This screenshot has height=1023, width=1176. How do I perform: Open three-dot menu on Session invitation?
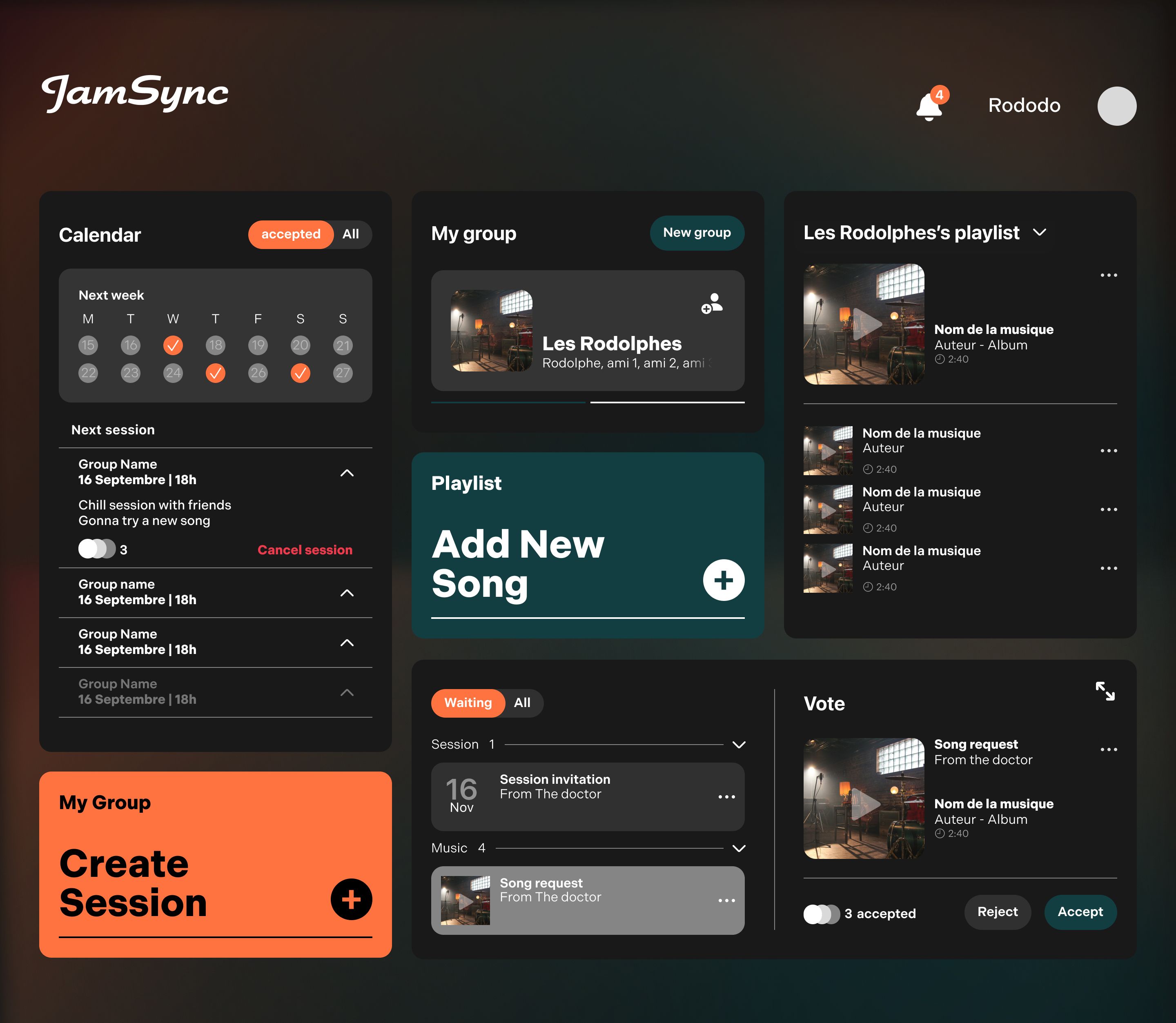[x=726, y=796]
